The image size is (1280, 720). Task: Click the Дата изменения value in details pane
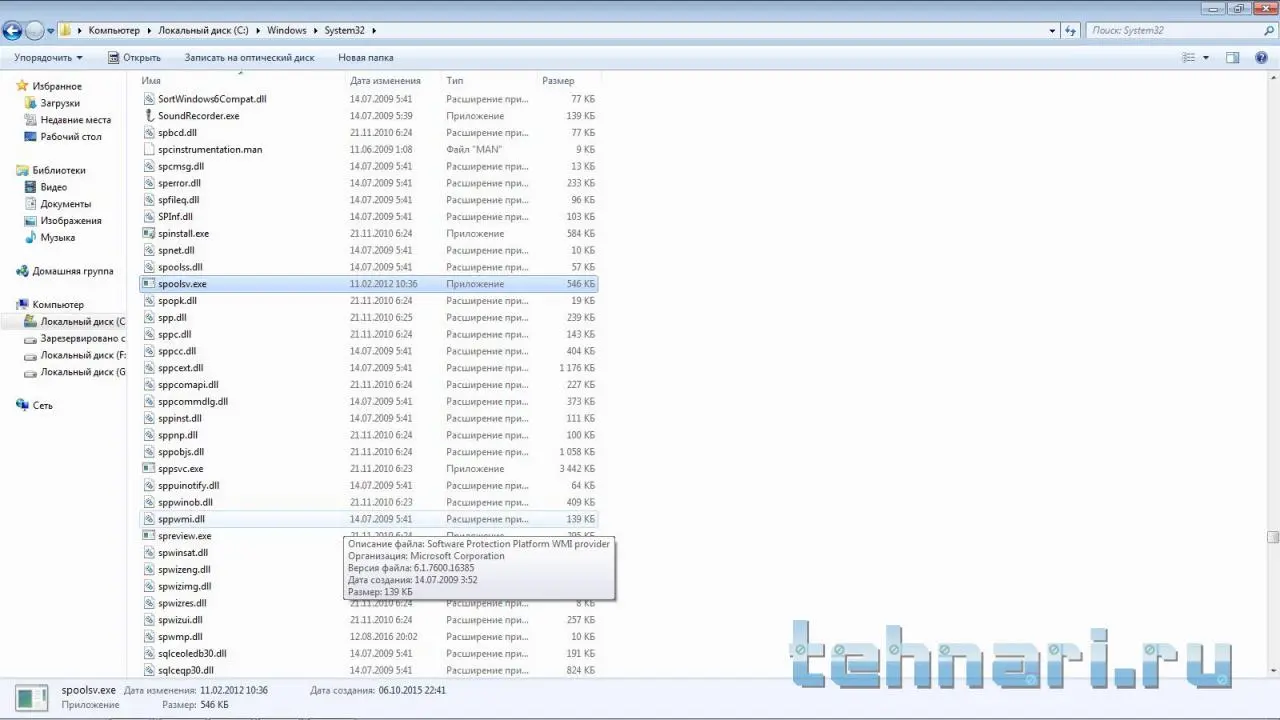(x=234, y=690)
